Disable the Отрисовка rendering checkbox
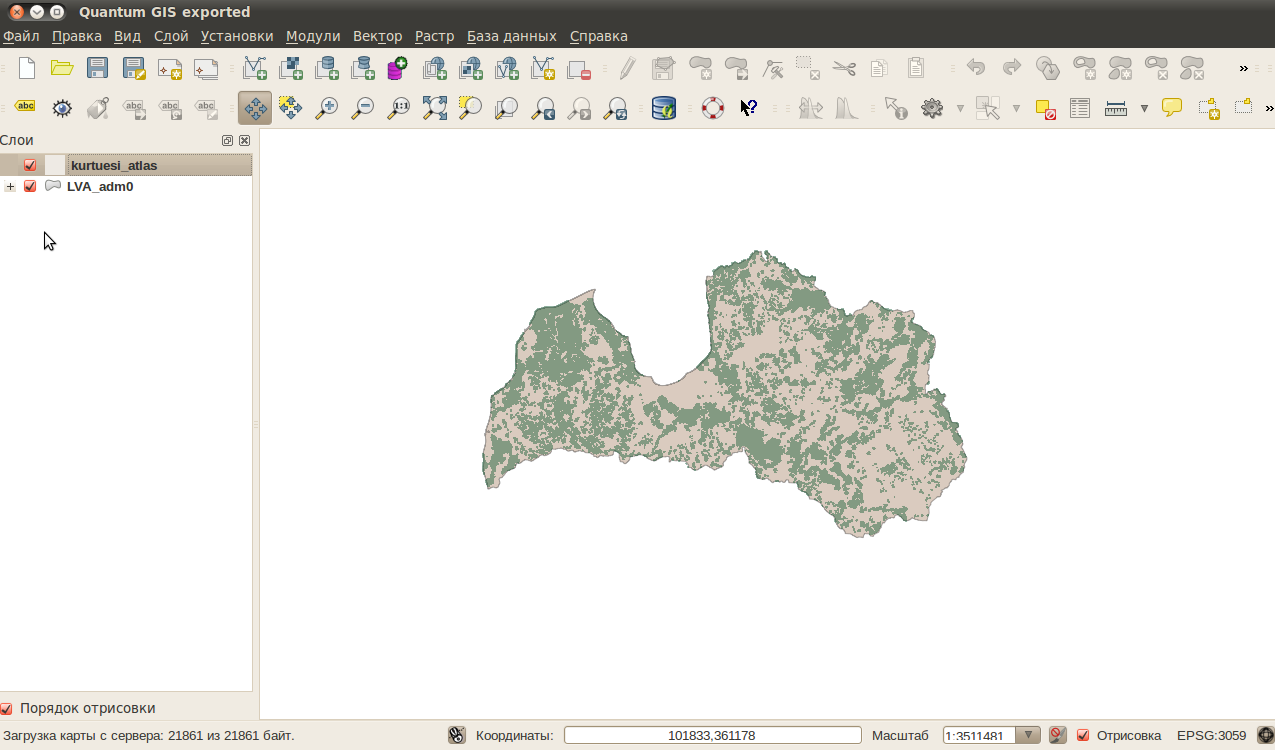The height and width of the screenshot is (750, 1275). tap(1083, 734)
